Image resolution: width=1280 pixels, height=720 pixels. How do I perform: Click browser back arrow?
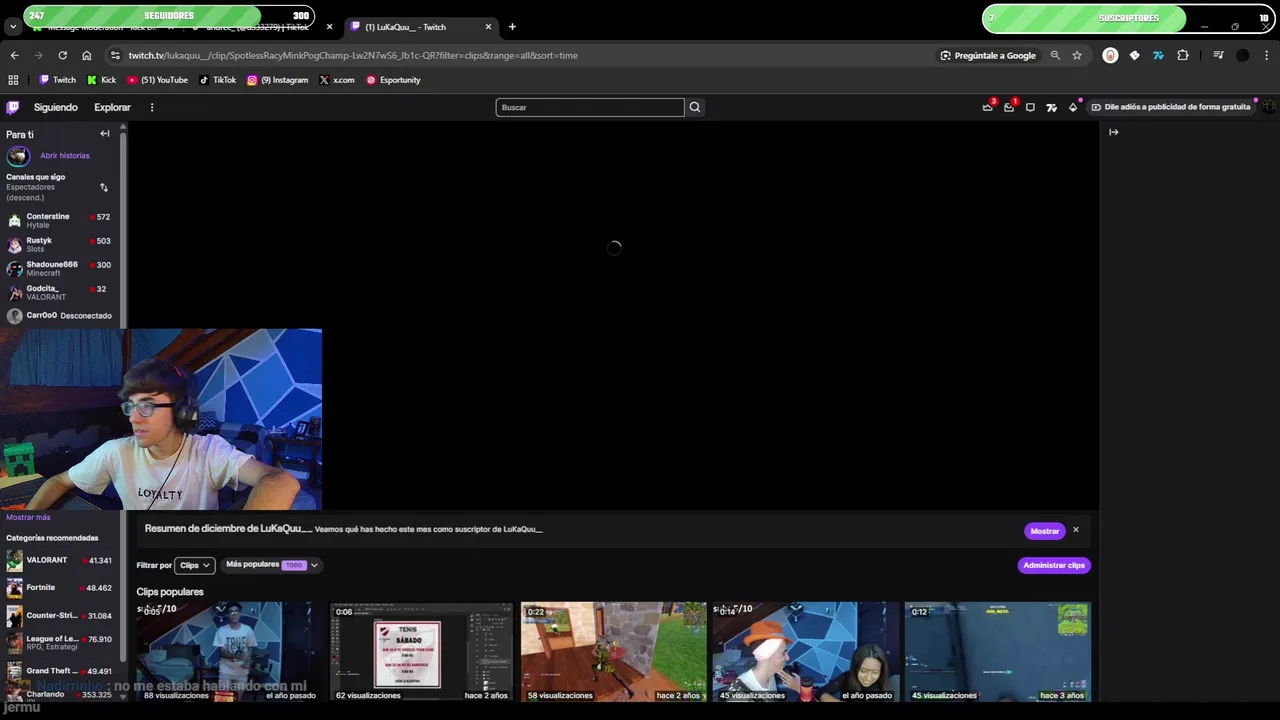(14, 55)
